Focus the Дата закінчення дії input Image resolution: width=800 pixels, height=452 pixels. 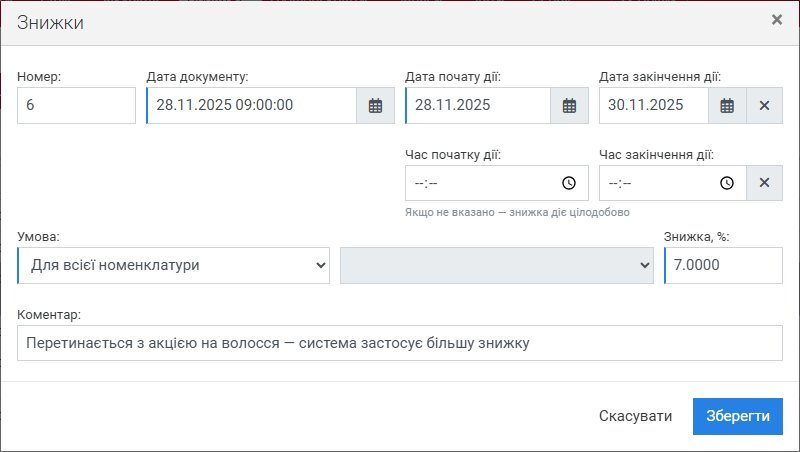(x=654, y=106)
